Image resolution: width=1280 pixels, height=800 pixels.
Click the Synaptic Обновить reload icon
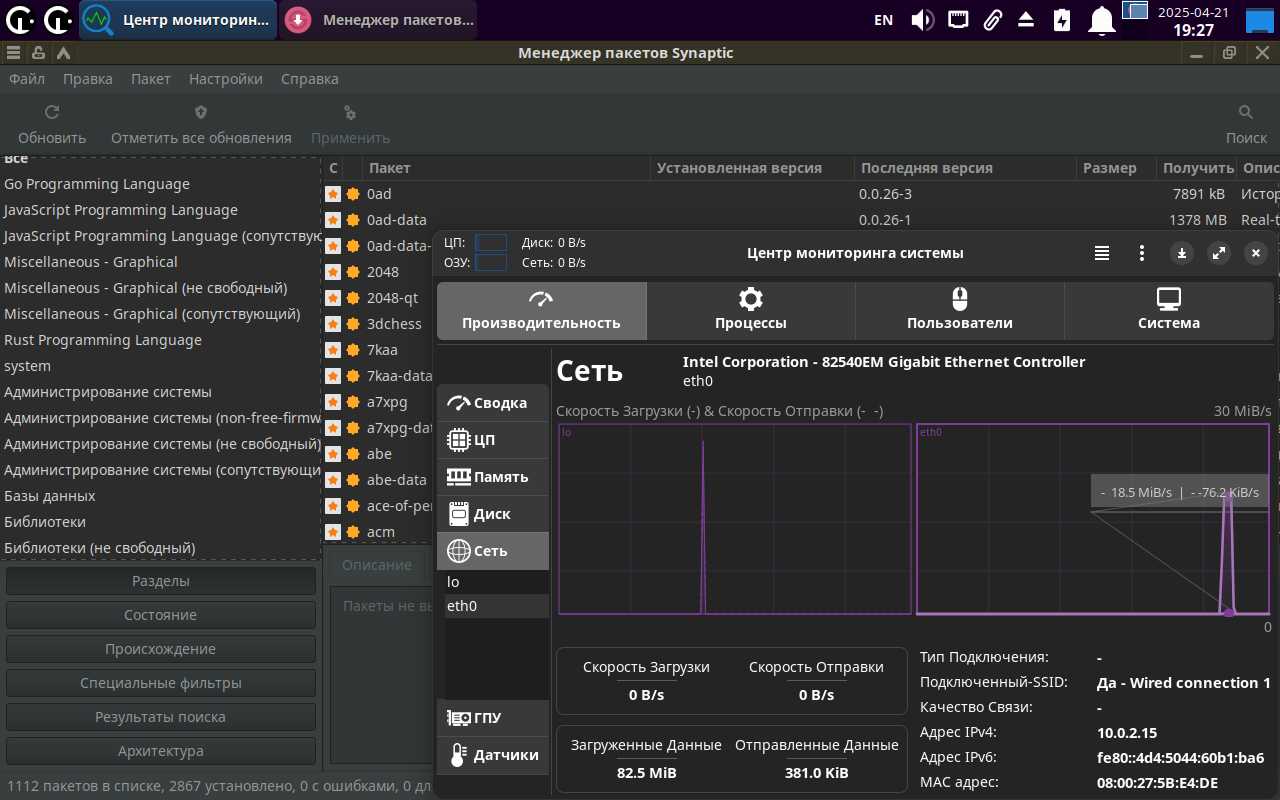[52, 113]
